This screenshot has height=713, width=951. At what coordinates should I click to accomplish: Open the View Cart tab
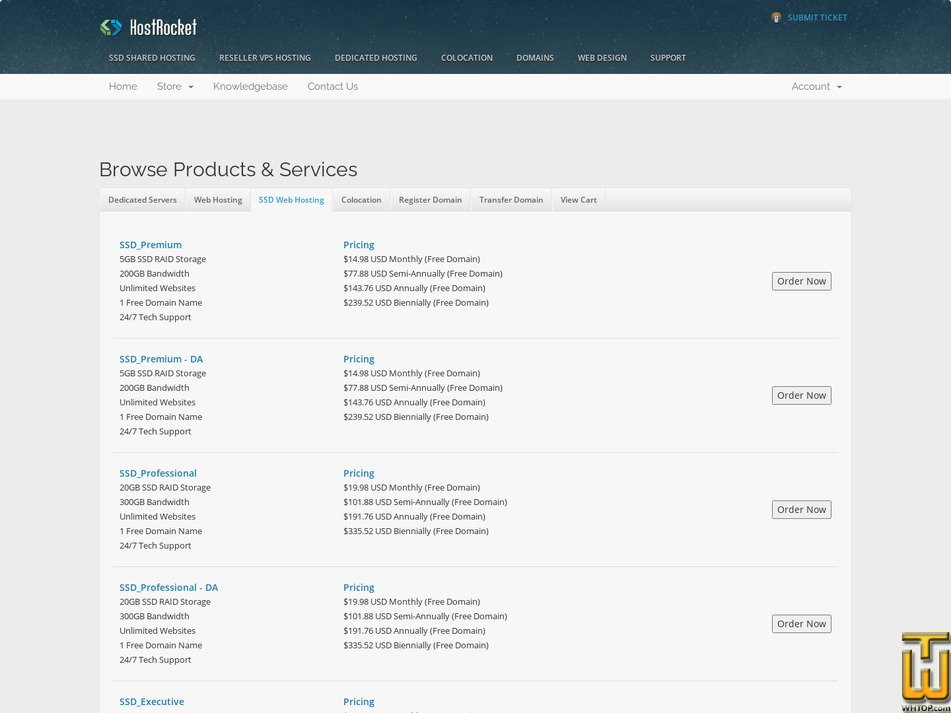tap(579, 199)
